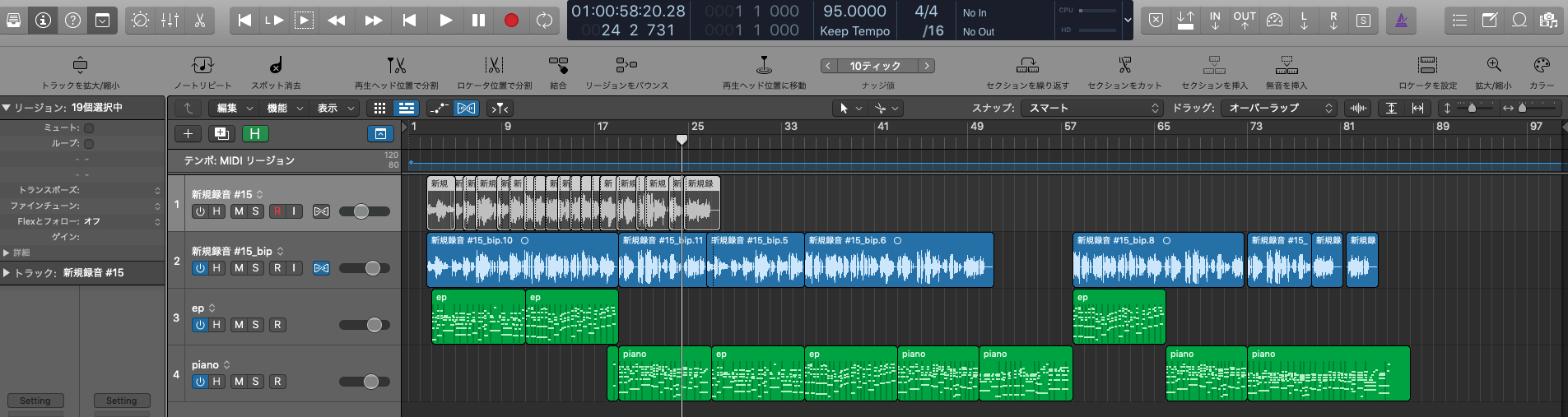Mute track 1 新規録音 #15
This screenshot has height=417, width=1568.
pos(239,211)
